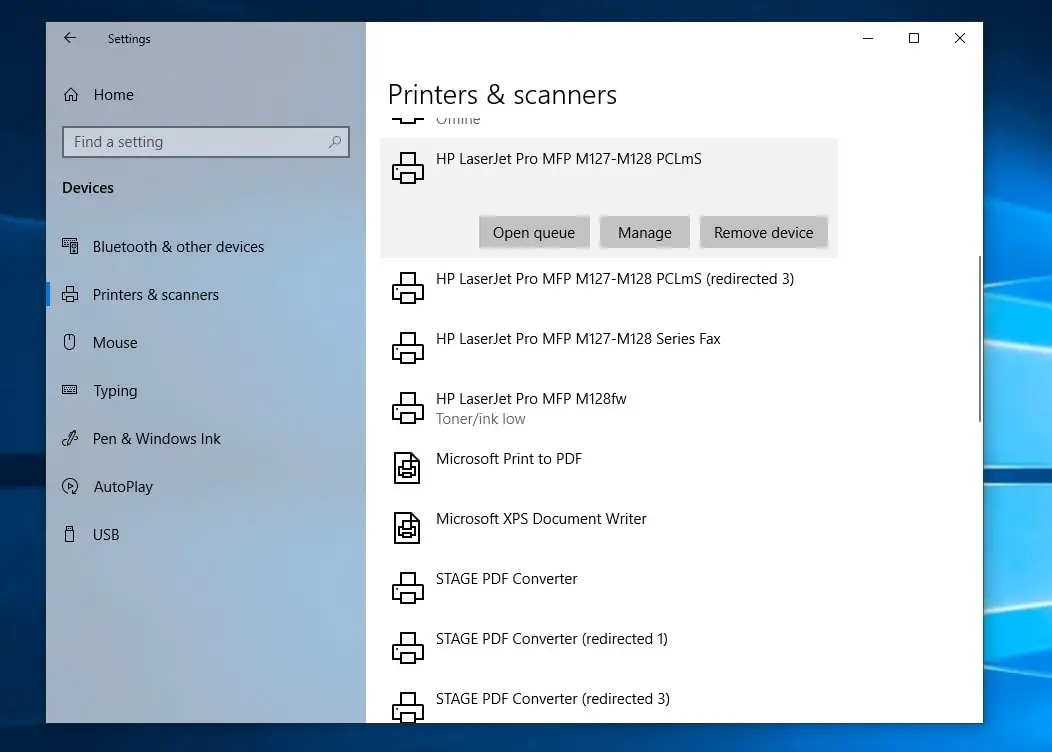
Task: Open queue for HP LaserJet PCLmS
Action: pyautogui.click(x=534, y=232)
